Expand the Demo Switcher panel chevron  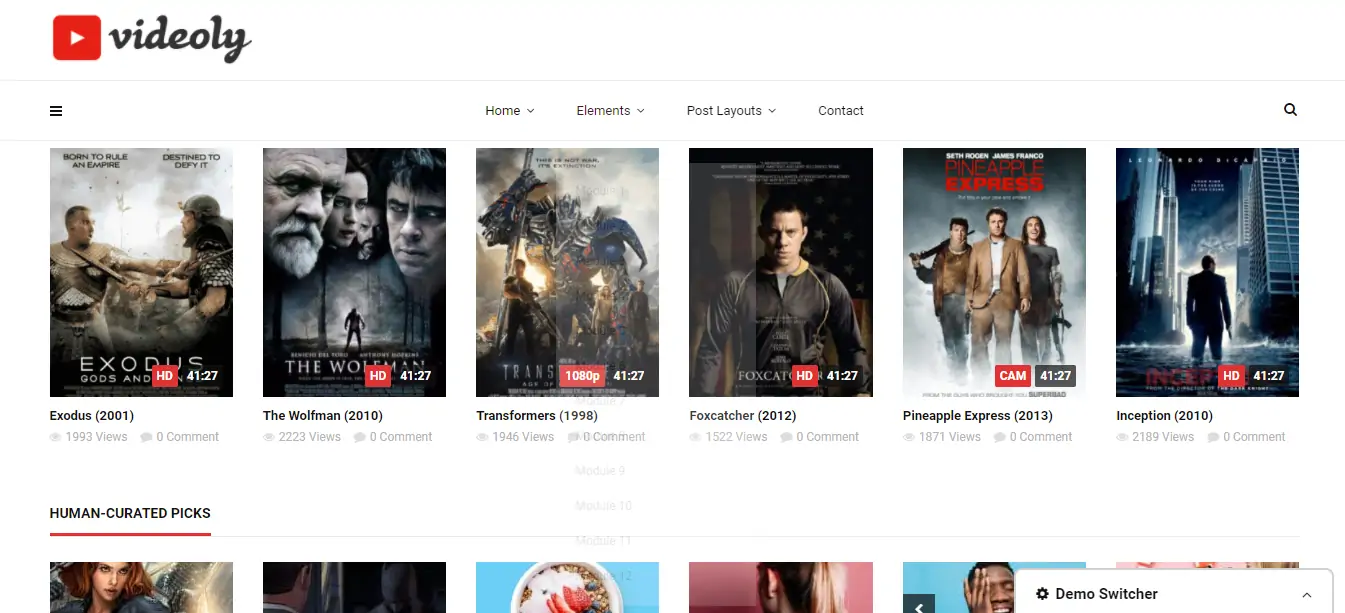coord(1306,594)
